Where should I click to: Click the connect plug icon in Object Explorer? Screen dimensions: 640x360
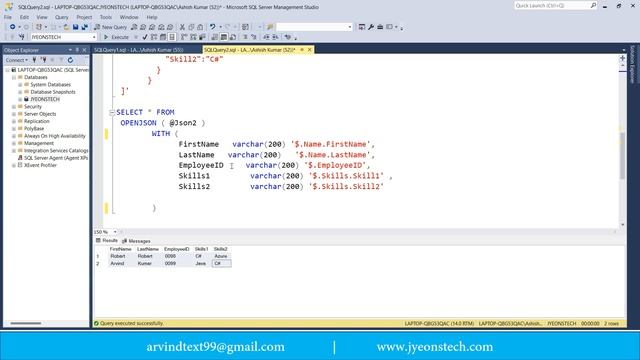pyautogui.click(x=34, y=60)
